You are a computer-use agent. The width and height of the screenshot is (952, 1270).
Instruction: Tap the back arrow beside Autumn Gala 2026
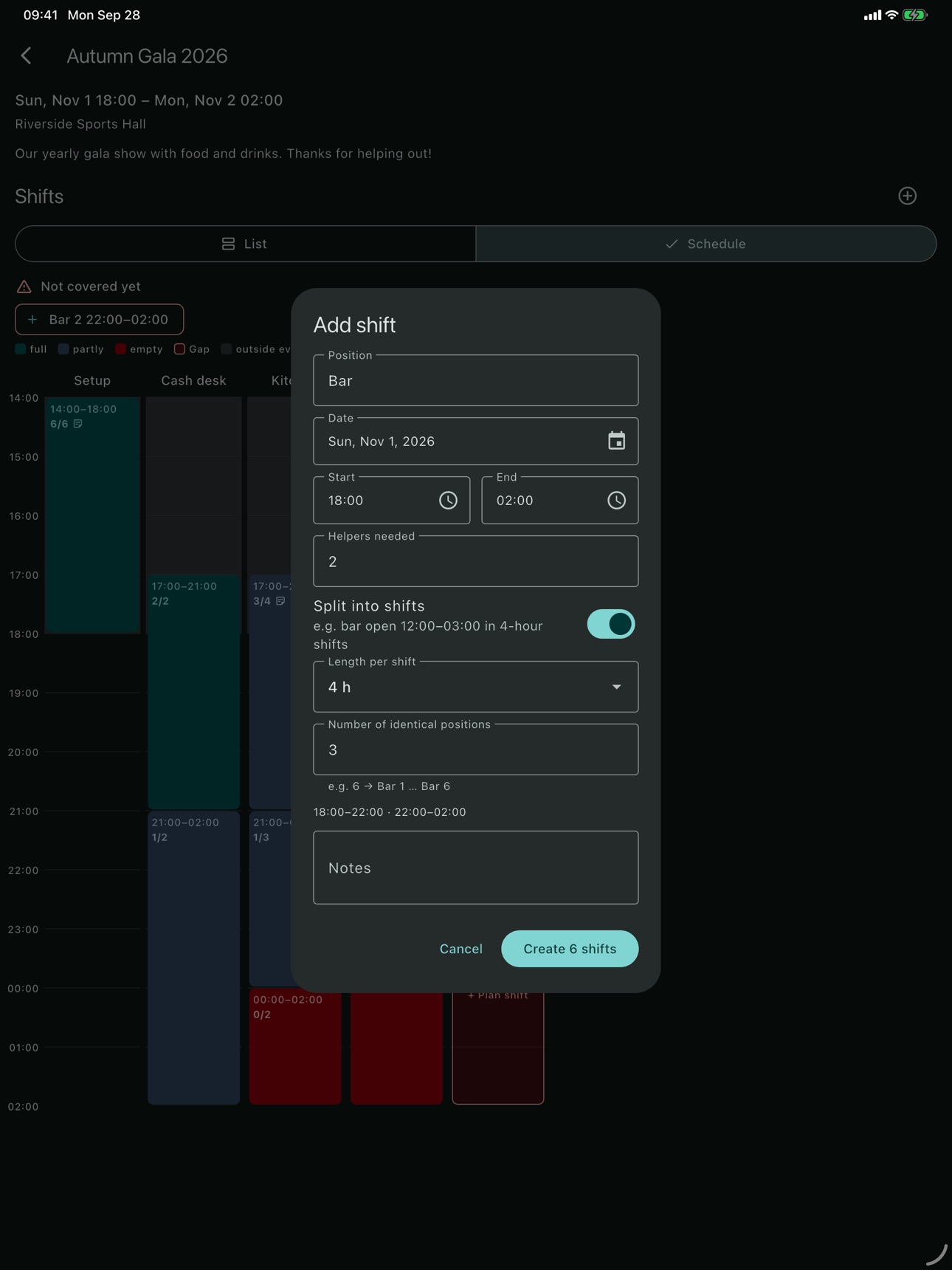click(x=27, y=56)
